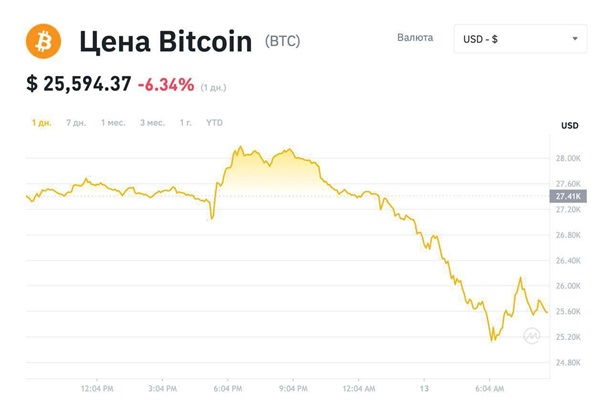Select the 1 дн. time range tab
The width and height of the screenshot is (610, 417).
pos(42,123)
